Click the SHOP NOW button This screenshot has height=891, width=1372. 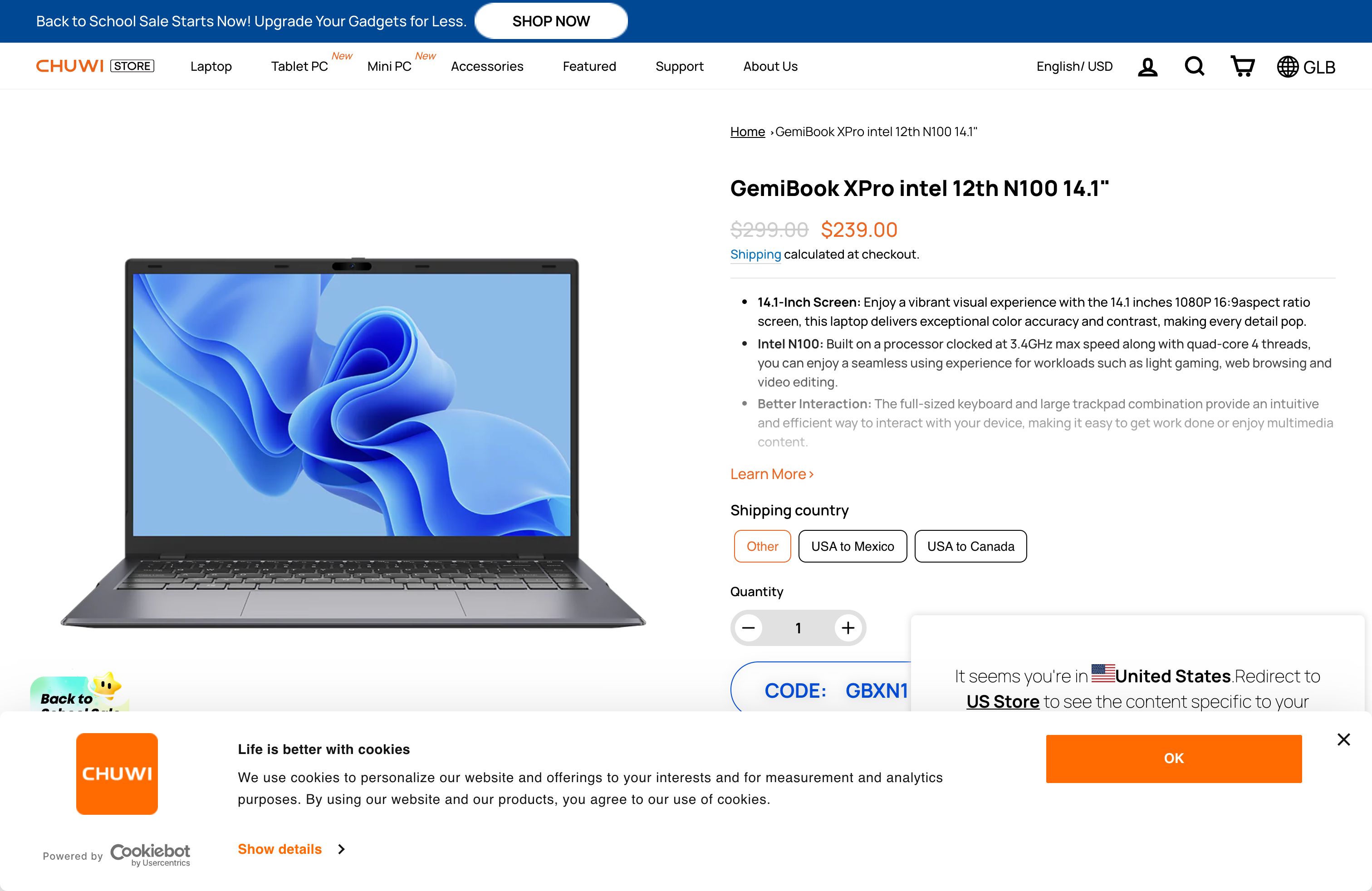[x=551, y=21]
